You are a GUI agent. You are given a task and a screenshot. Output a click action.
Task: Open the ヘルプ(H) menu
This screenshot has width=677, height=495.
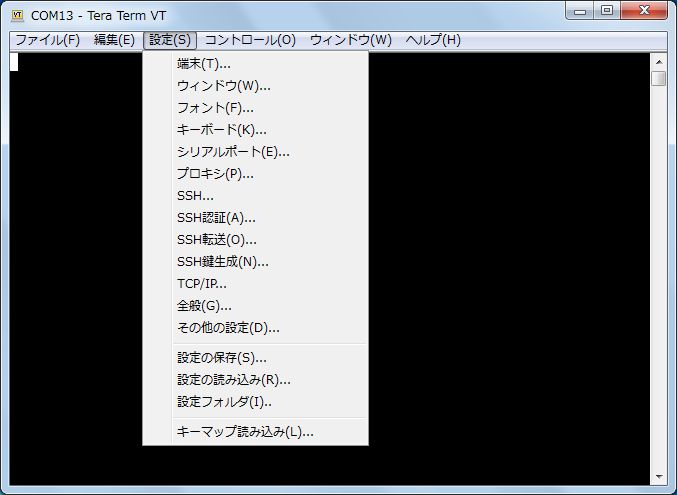[433, 40]
